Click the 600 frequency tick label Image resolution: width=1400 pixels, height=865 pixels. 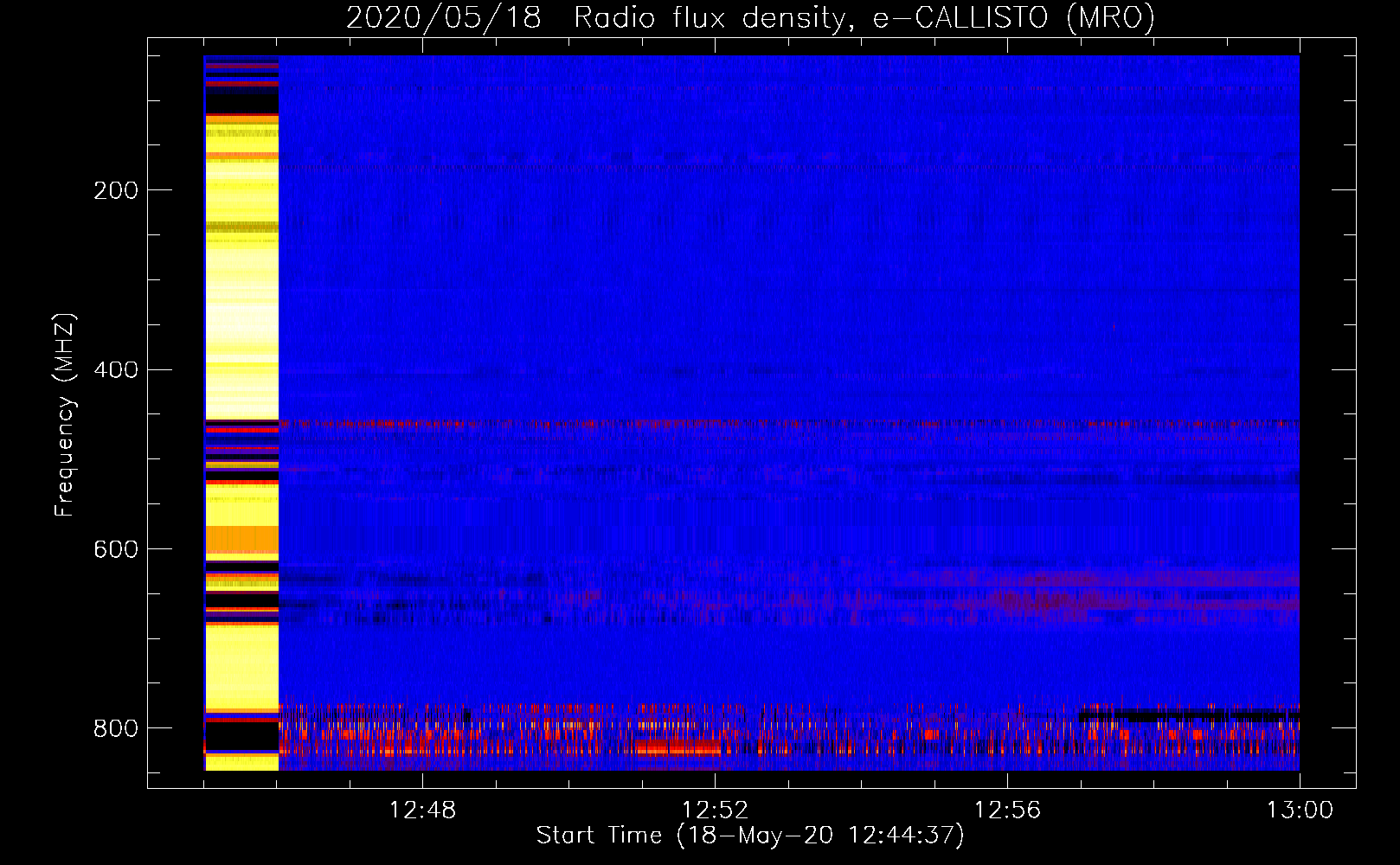click(116, 549)
